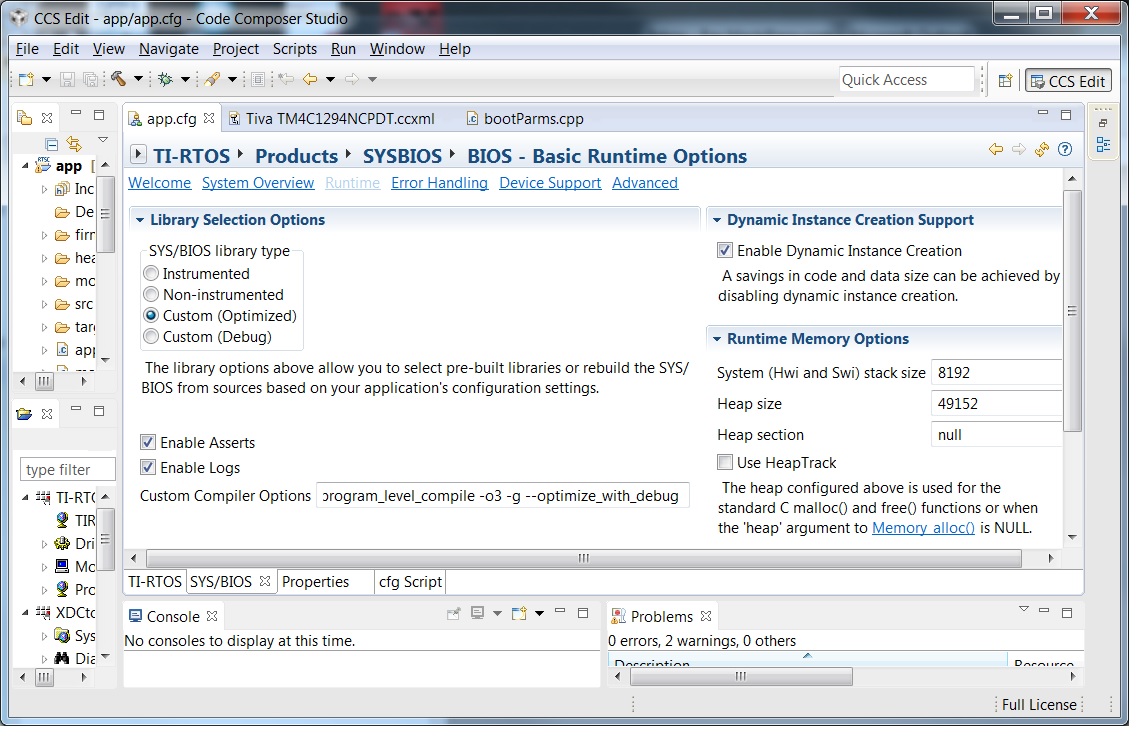Collapse Runtime Memory Options section
The width and height of the screenshot is (1146, 736).
tap(717, 339)
